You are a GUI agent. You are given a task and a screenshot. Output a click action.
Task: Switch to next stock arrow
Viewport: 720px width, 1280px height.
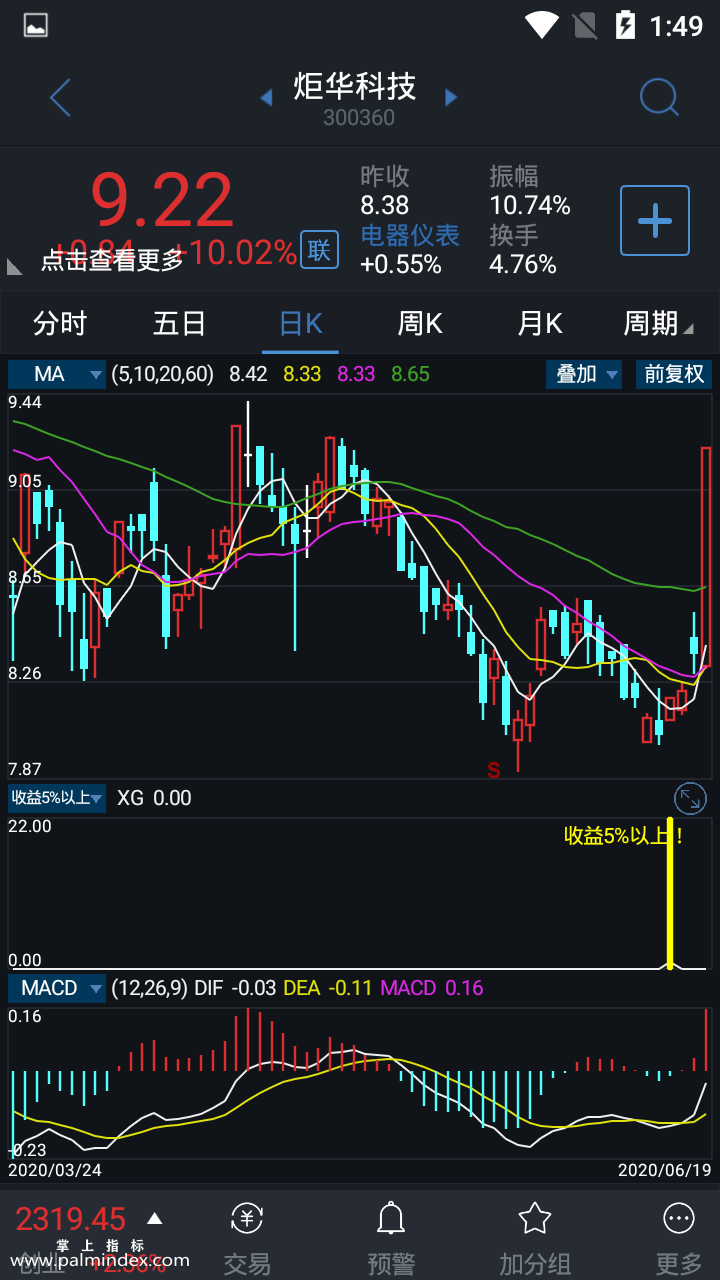click(451, 98)
